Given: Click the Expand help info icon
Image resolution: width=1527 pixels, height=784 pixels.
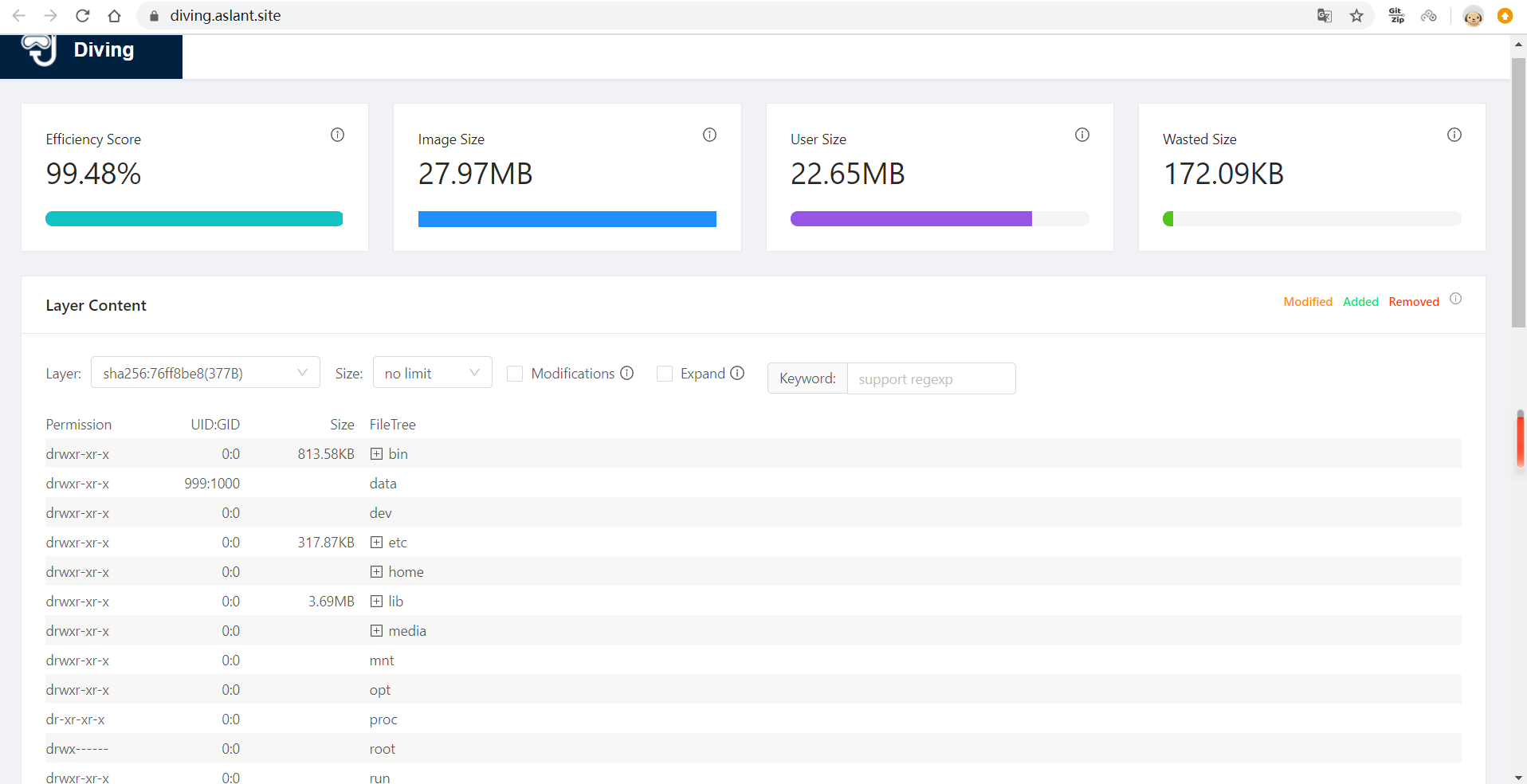Looking at the screenshot, I should [737, 373].
